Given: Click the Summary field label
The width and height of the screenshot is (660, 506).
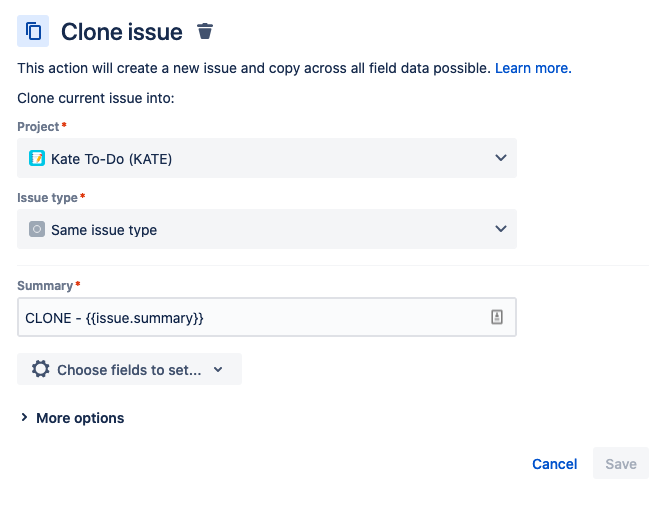Looking at the screenshot, I should [x=45, y=286].
